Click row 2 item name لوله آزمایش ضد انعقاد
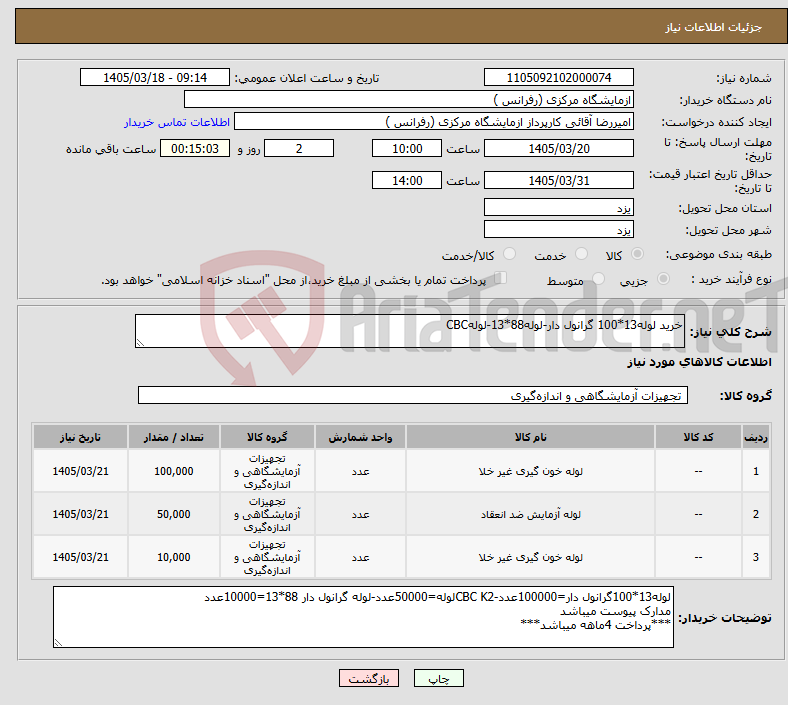 [530, 515]
